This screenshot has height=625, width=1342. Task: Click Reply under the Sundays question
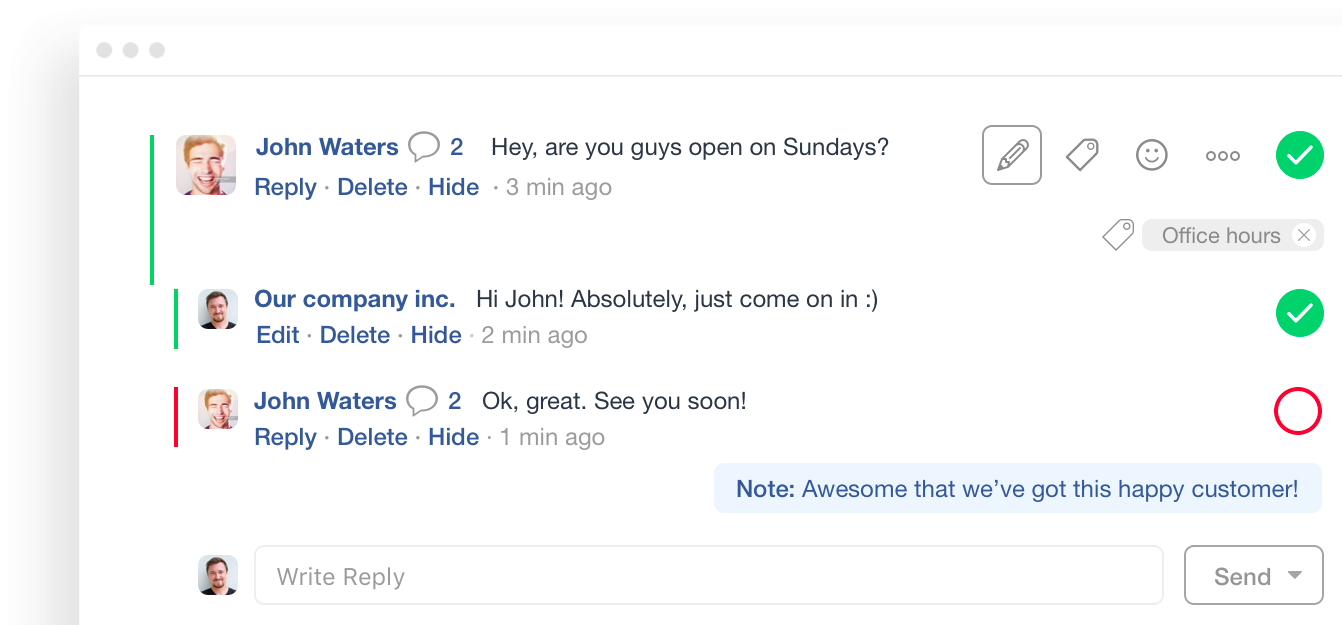coord(285,187)
